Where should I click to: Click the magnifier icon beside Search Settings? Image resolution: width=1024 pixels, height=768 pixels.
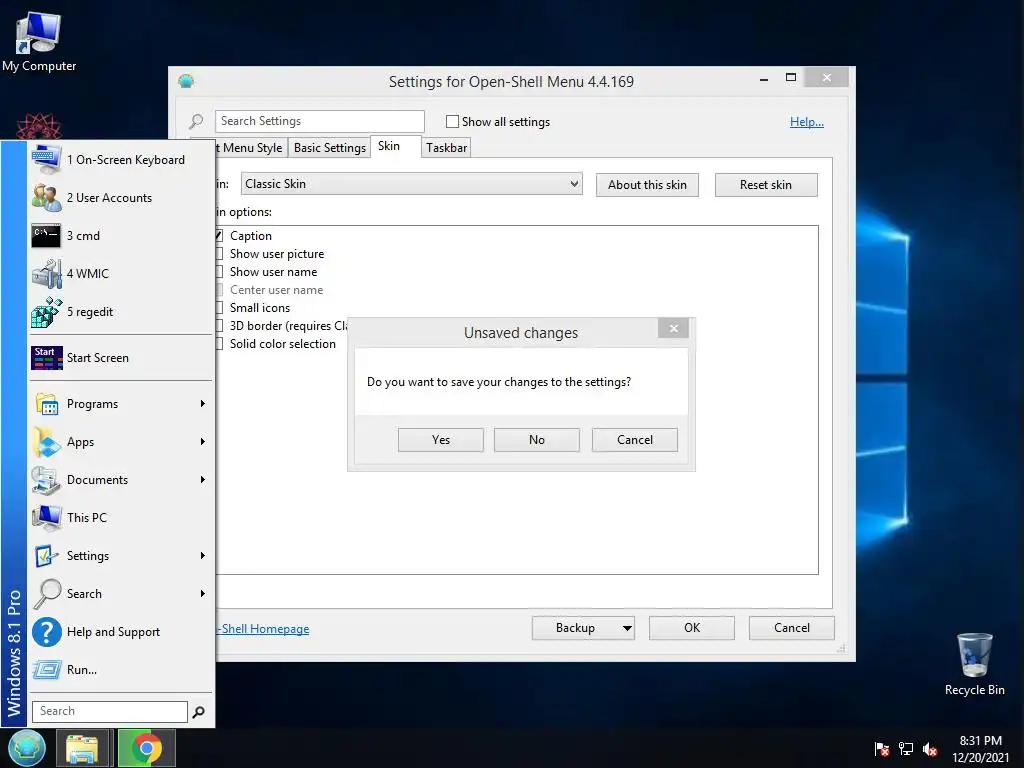196,121
